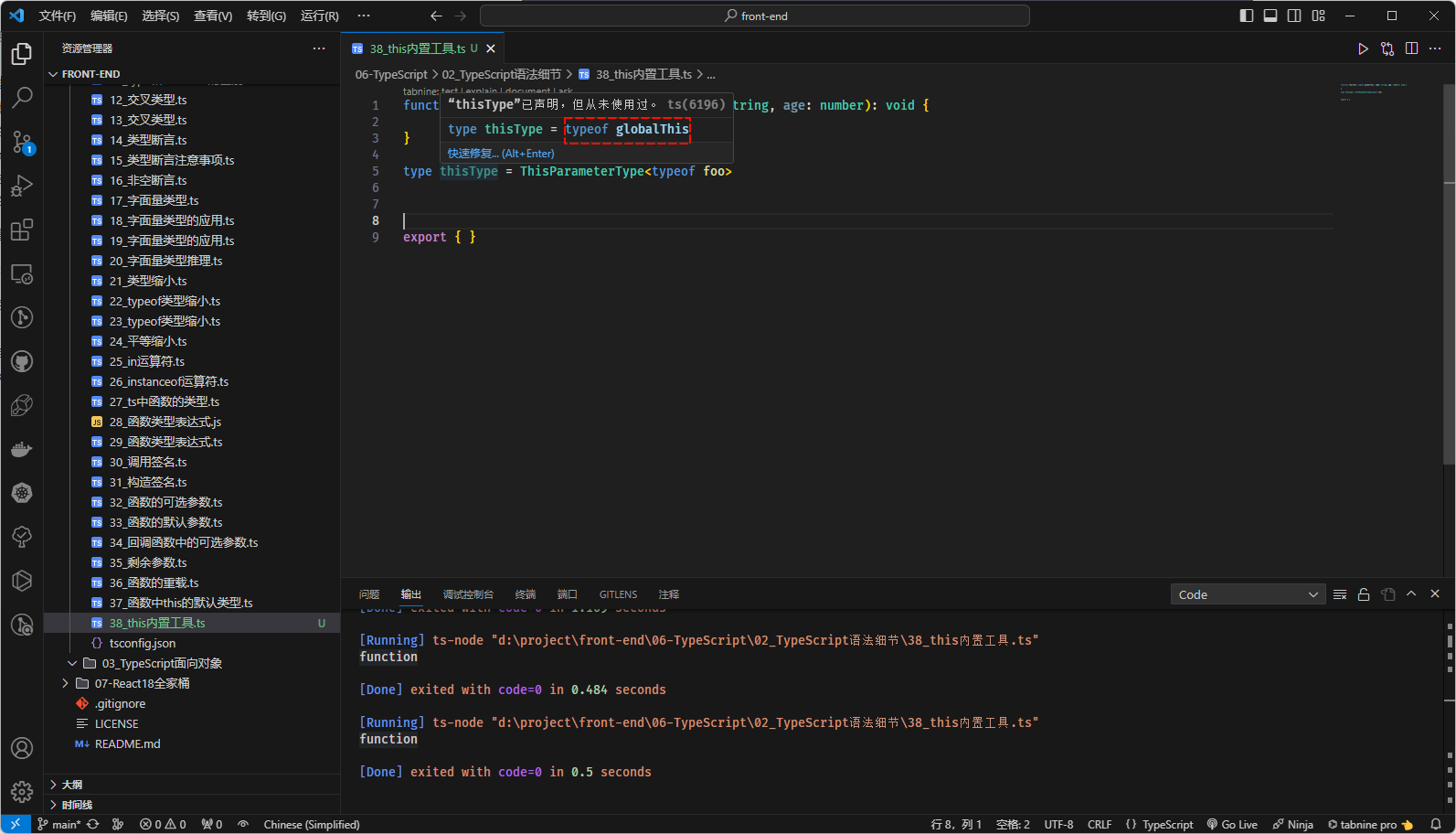This screenshot has height=834, width=1456.
Task: Click Go Live in status bar
Action: (1232, 824)
